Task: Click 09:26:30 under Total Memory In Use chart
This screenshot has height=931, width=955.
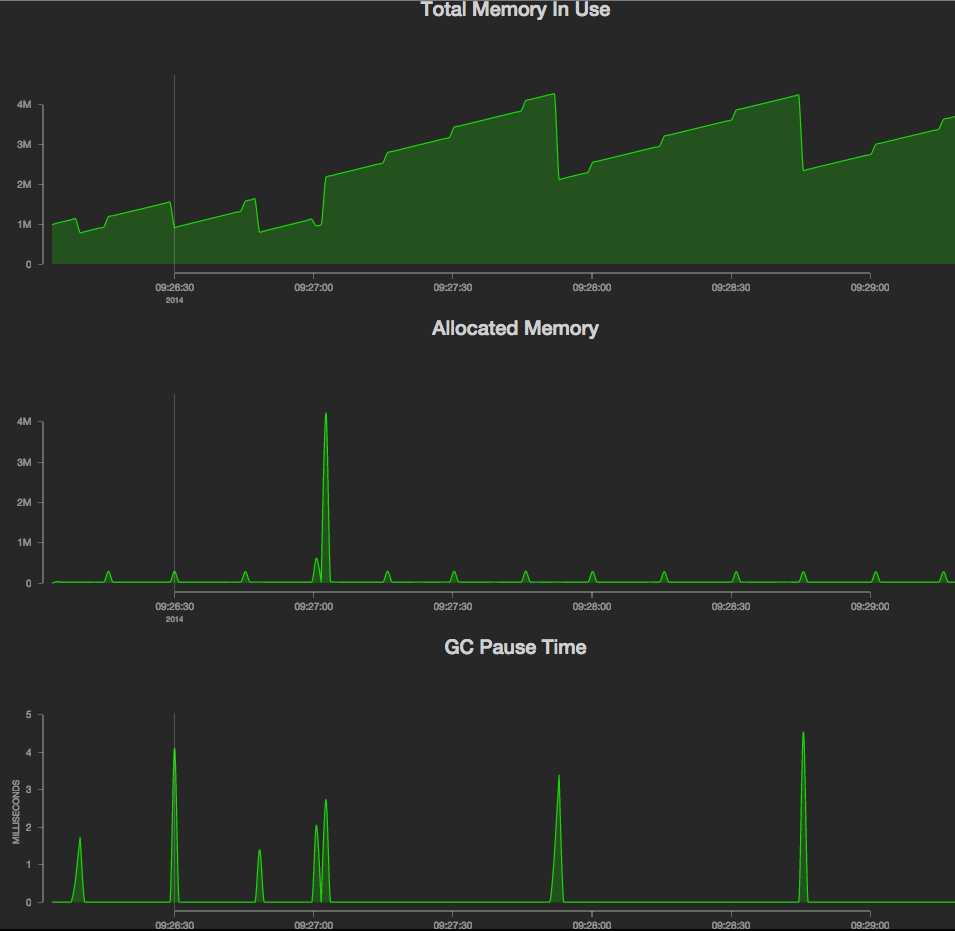Action: click(175, 287)
